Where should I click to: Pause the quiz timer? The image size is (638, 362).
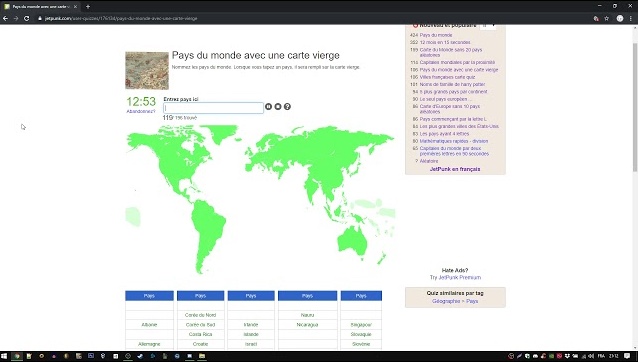pyautogui.click(x=269, y=107)
